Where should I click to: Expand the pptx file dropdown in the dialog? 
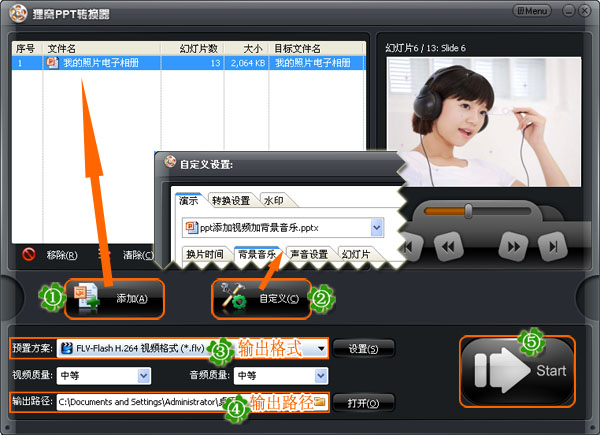tap(377, 228)
